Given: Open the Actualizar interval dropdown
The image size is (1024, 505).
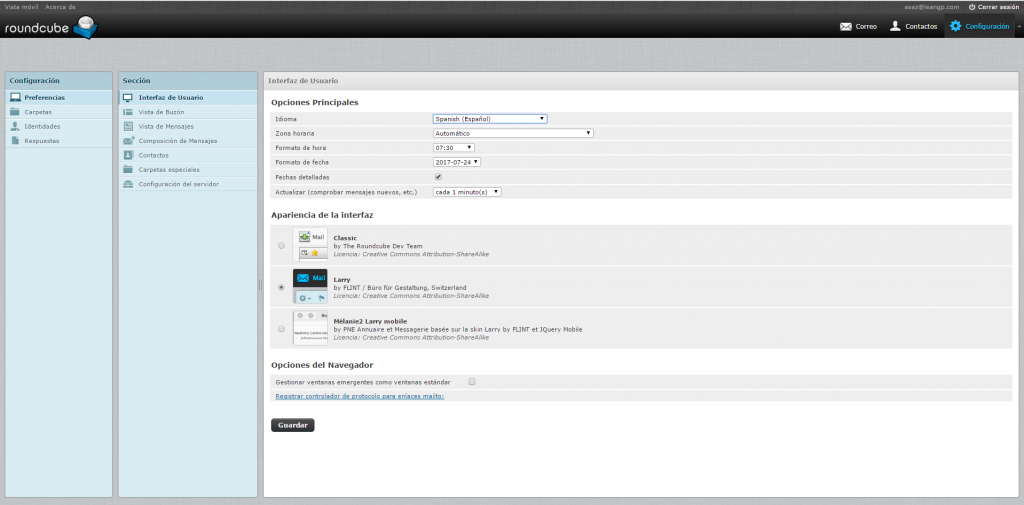Looking at the screenshot, I should tap(467, 192).
